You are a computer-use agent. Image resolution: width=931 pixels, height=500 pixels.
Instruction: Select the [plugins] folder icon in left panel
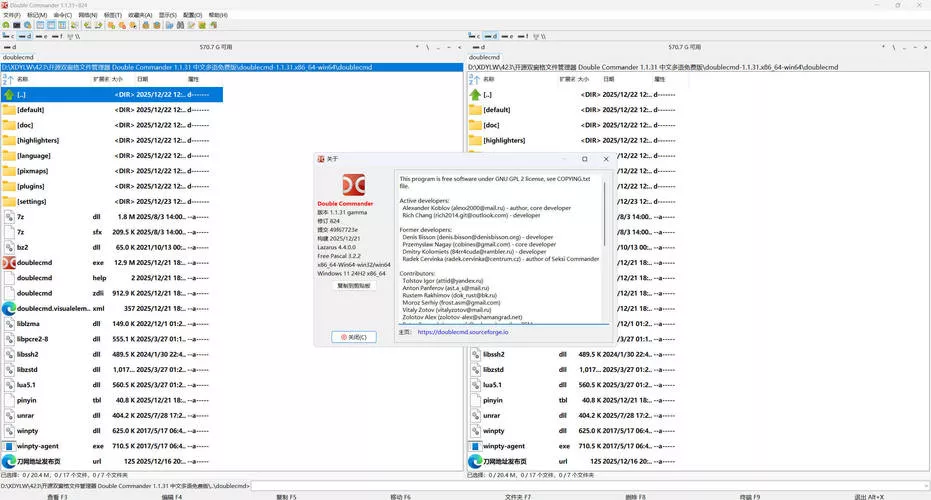coord(9,186)
